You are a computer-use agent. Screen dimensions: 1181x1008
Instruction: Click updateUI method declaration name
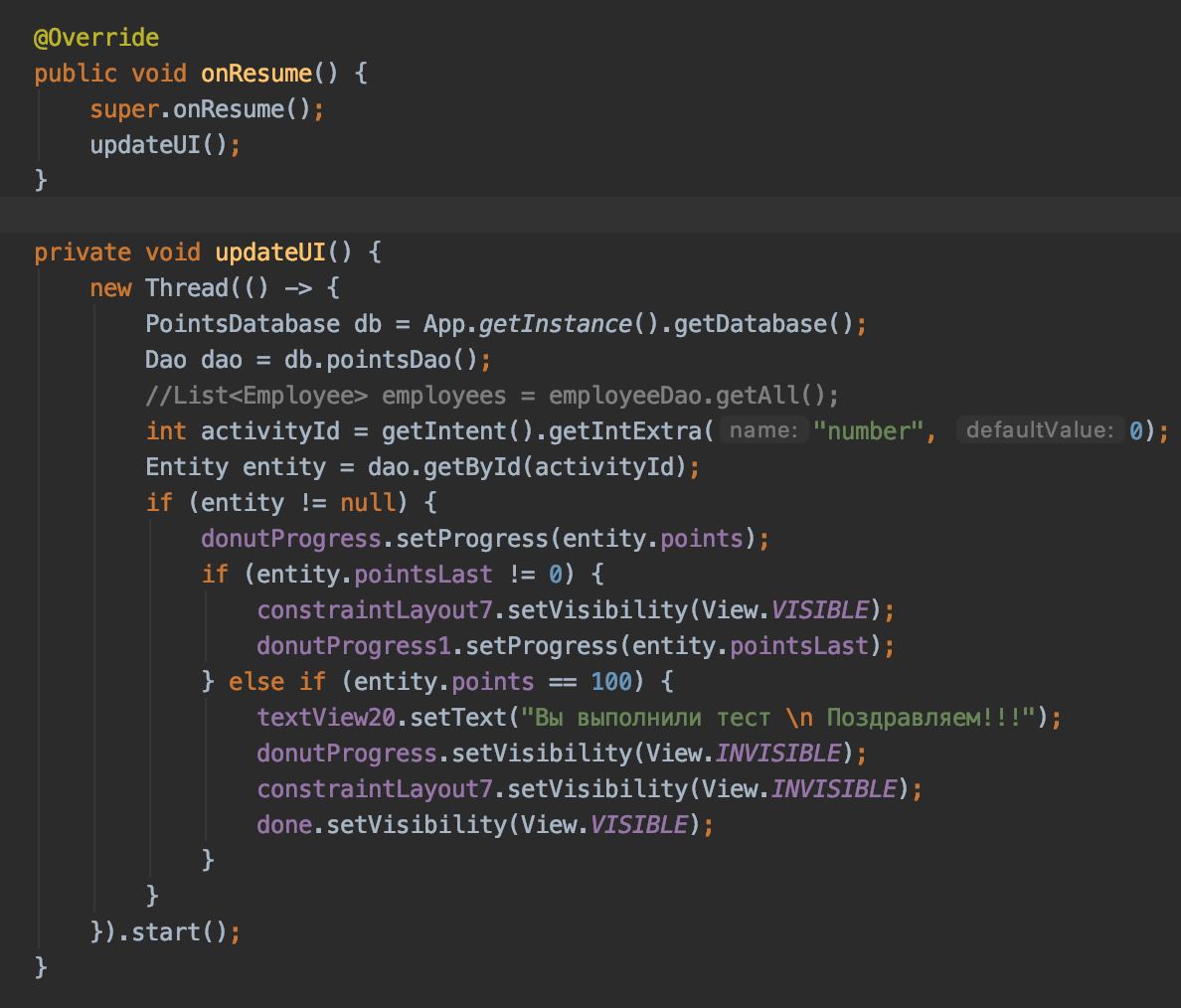click(x=270, y=252)
